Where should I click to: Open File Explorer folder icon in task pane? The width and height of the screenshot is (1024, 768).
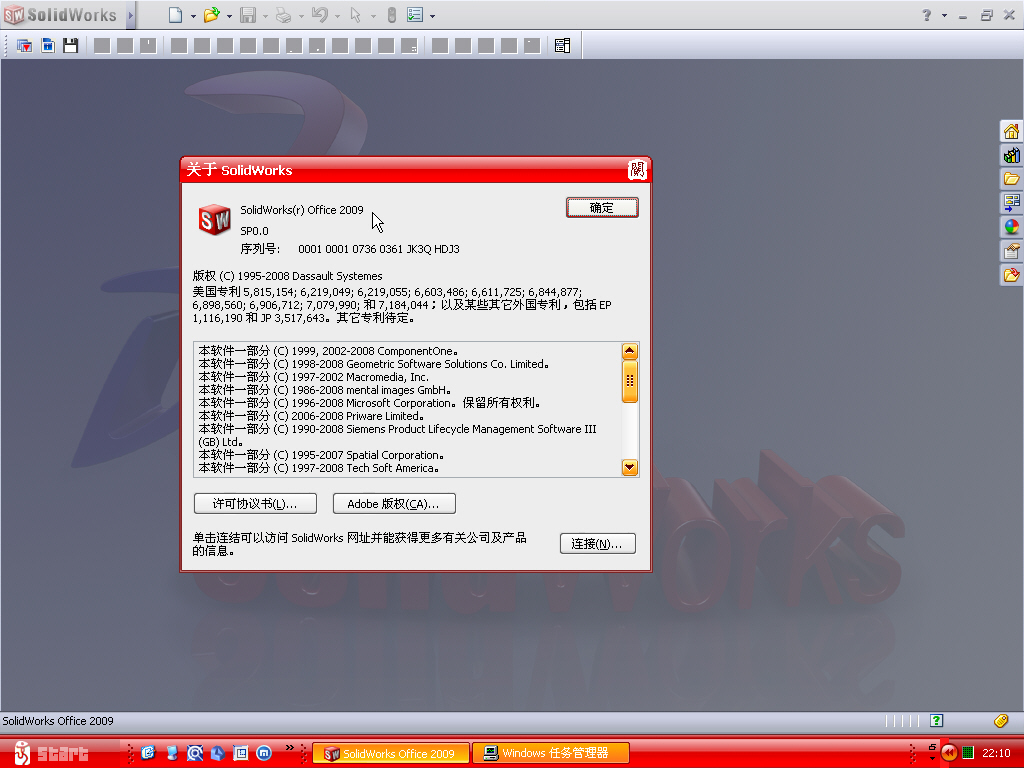(x=1012, y=179)
